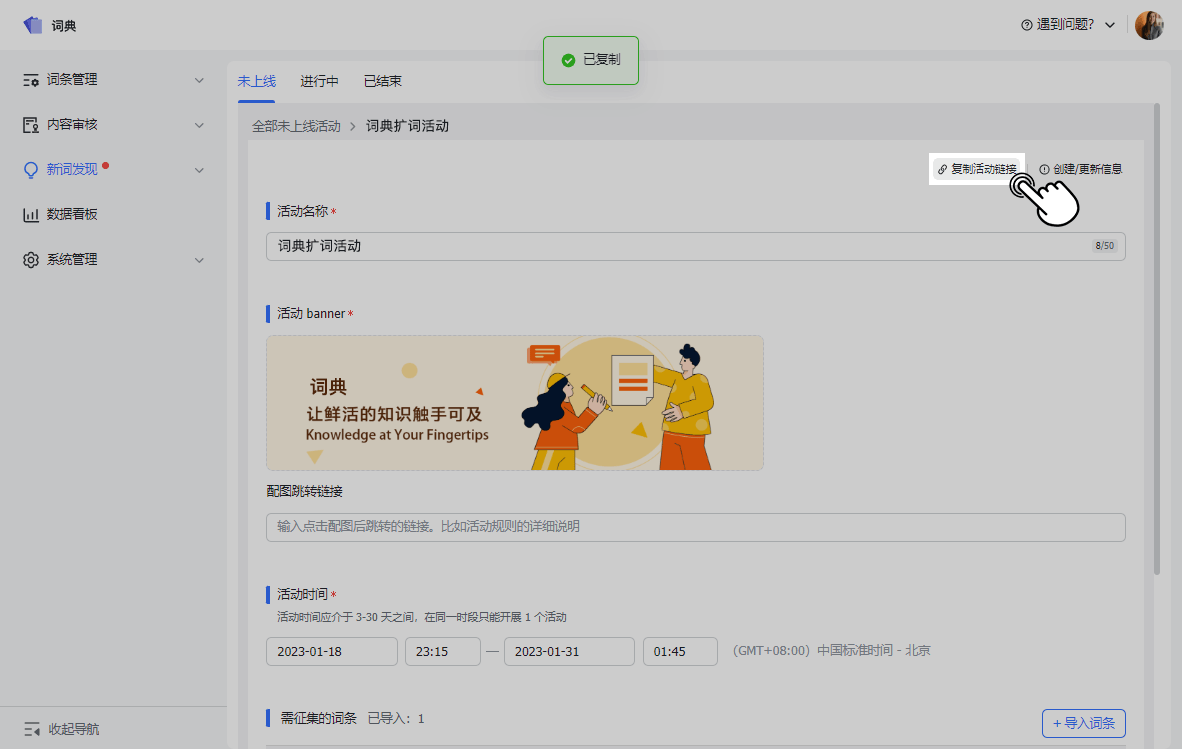
Task: Click the 新词发现 lightbulb icon
Action: click(x=31, y=170)
